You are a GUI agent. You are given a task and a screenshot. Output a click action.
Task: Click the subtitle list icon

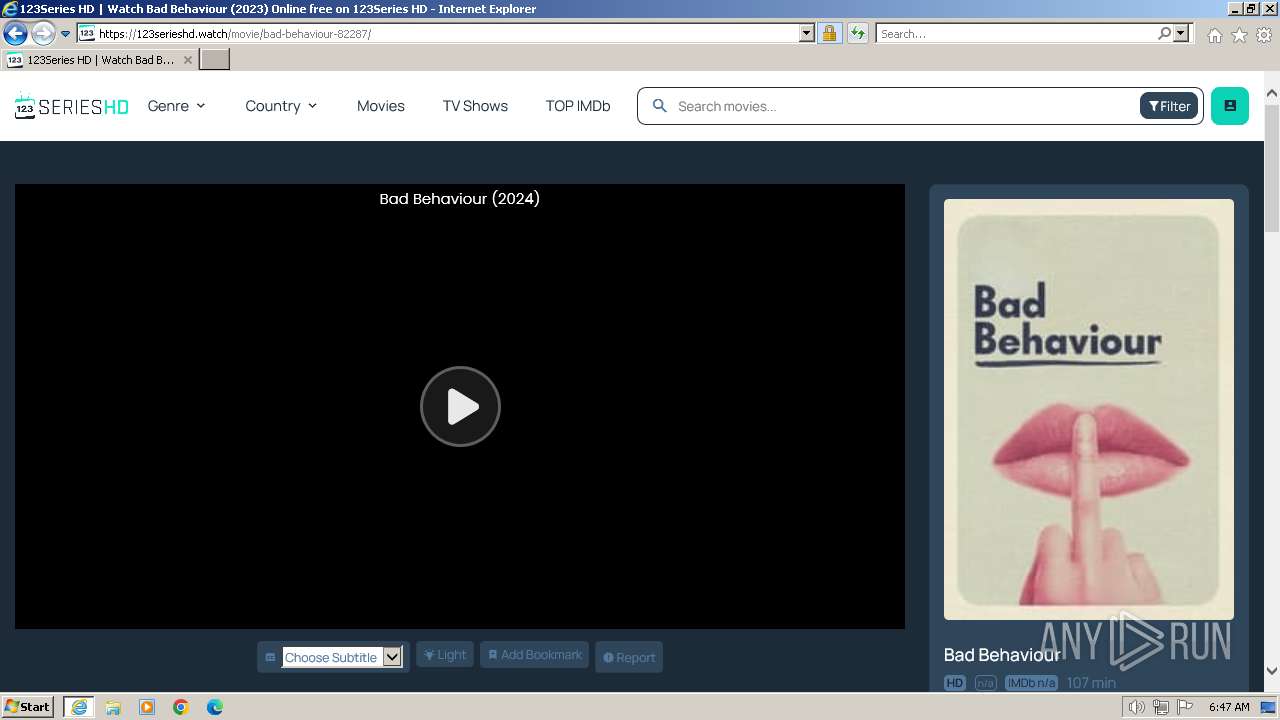270,657
